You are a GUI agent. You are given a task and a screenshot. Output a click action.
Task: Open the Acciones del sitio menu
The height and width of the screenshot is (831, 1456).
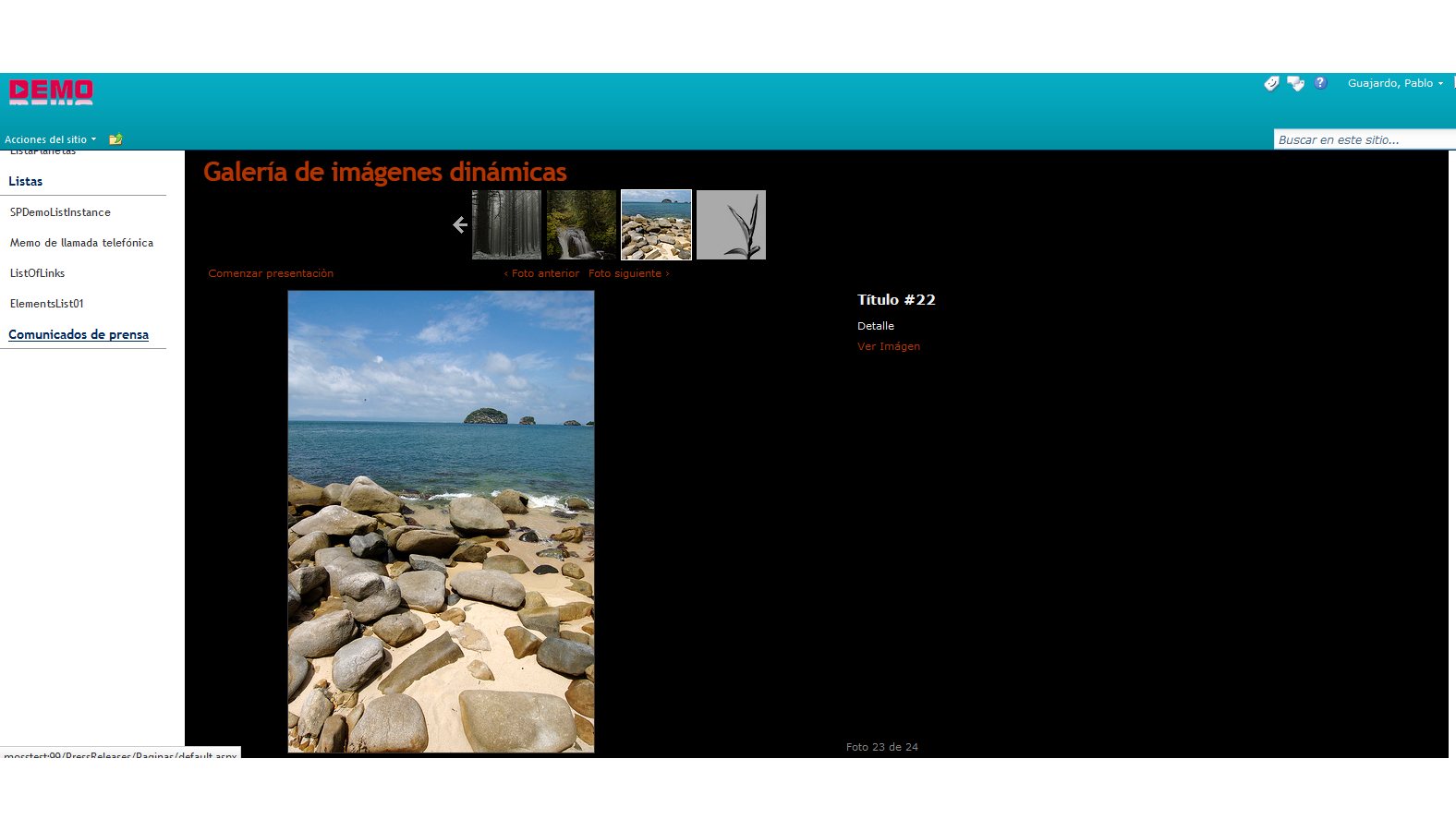pos(50,139)
